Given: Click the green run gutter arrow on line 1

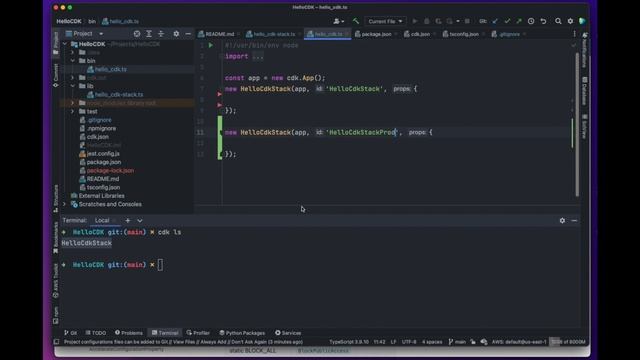Looking at the screenshot, I should point(211,45).
